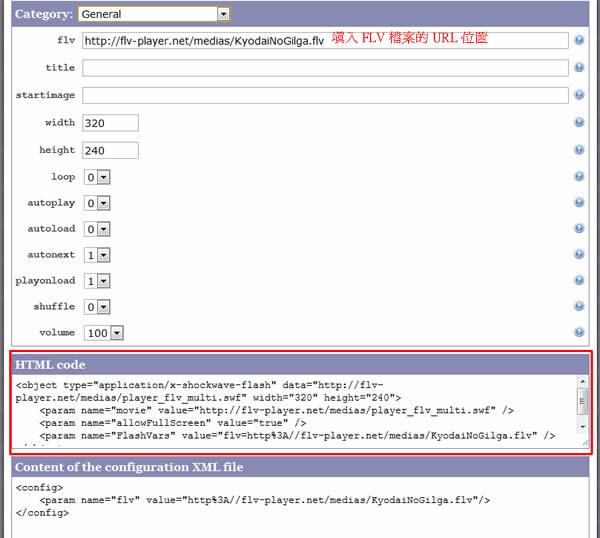
Task: Click into the title text field
Action: (325, 68)
